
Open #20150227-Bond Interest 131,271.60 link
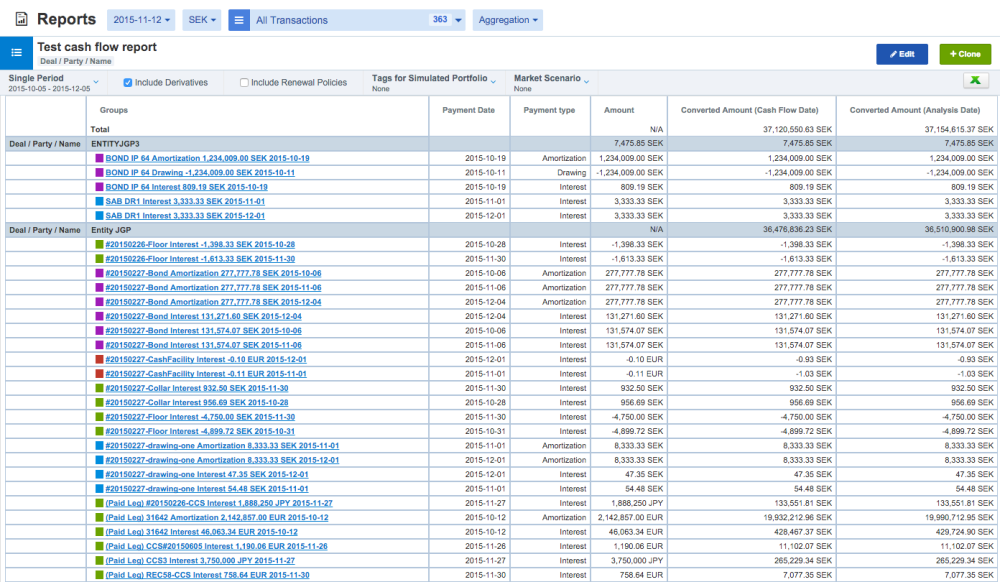coord(203,317)
